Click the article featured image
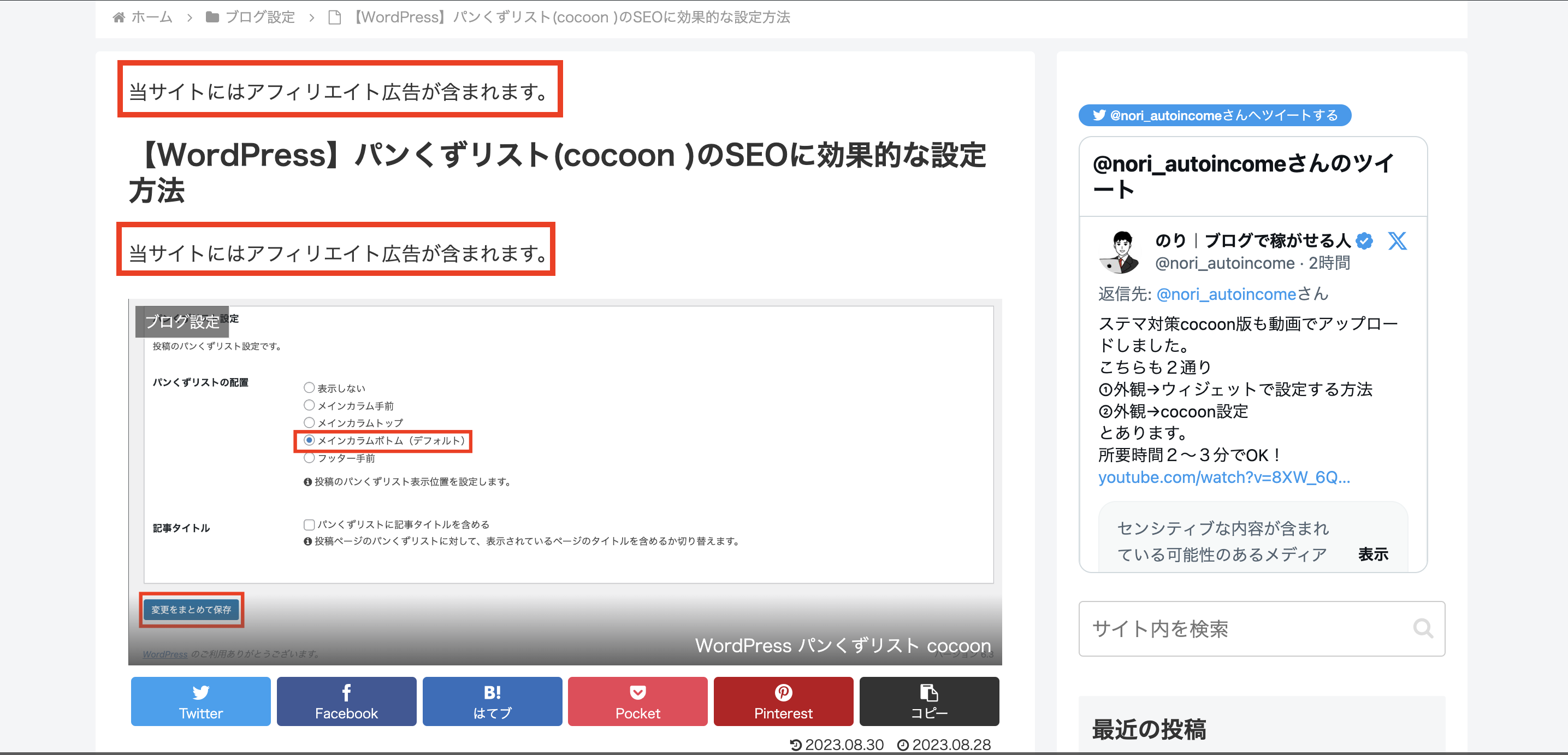The image size is (1568, 755). pyautogui.click(x=565, y=482)
